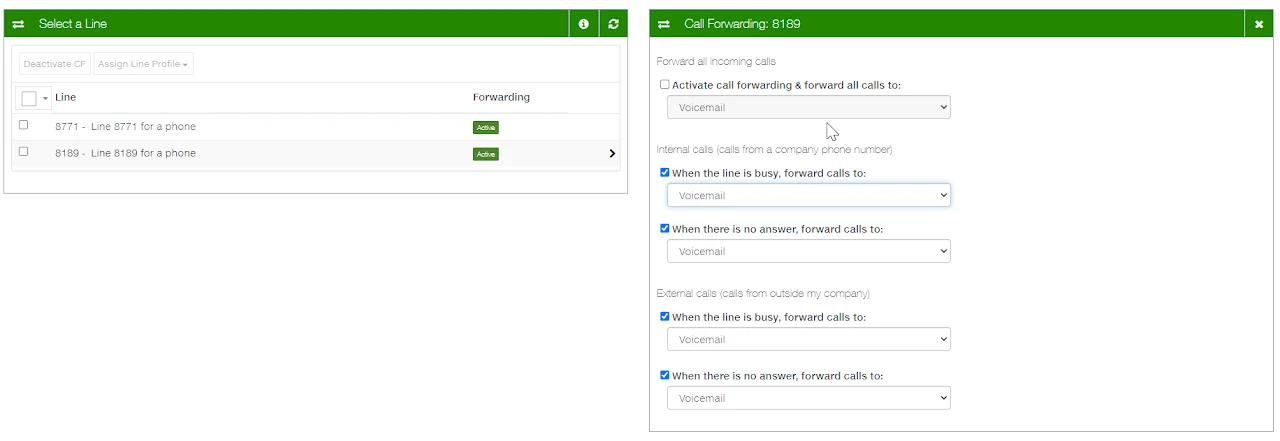Screen dimensions: 1280x441
Task: Click the Active badge for line 8771
Action: click(486, 127)
